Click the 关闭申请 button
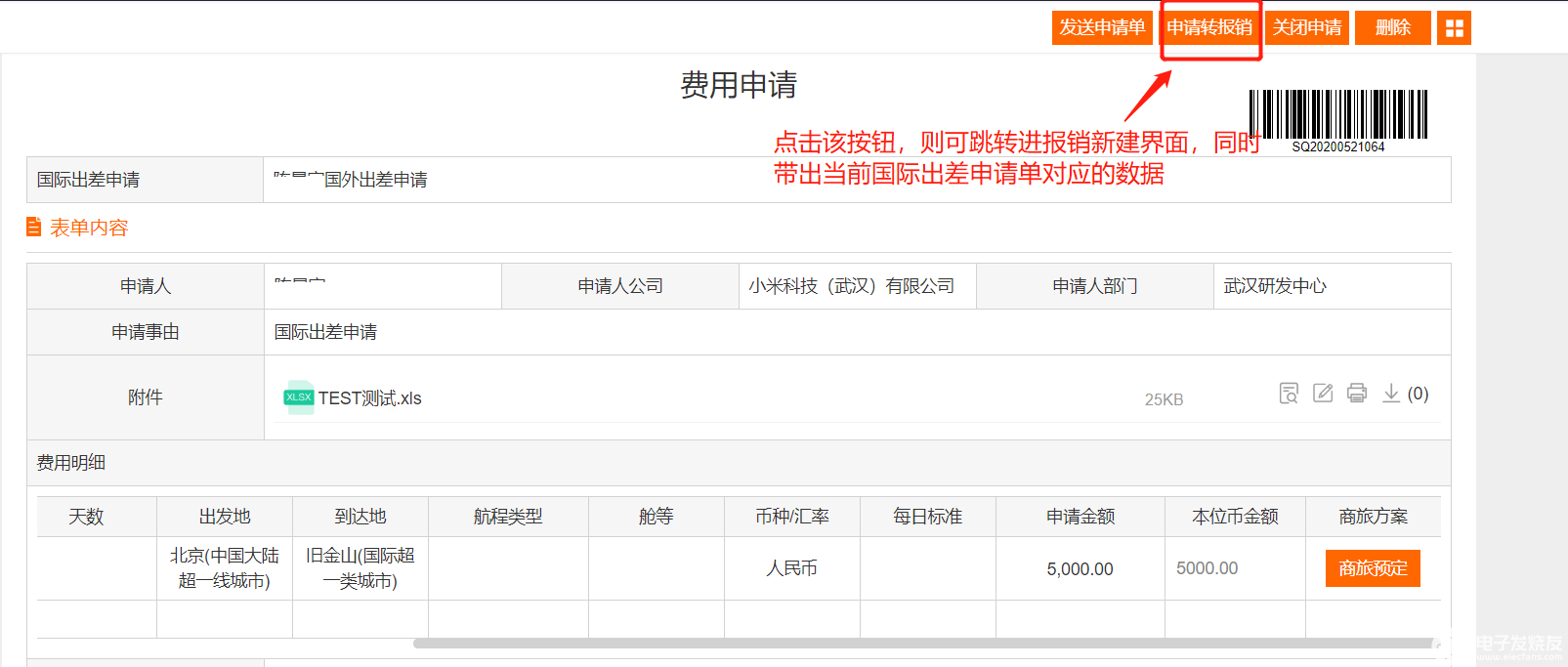 [x=1307, y=27]
